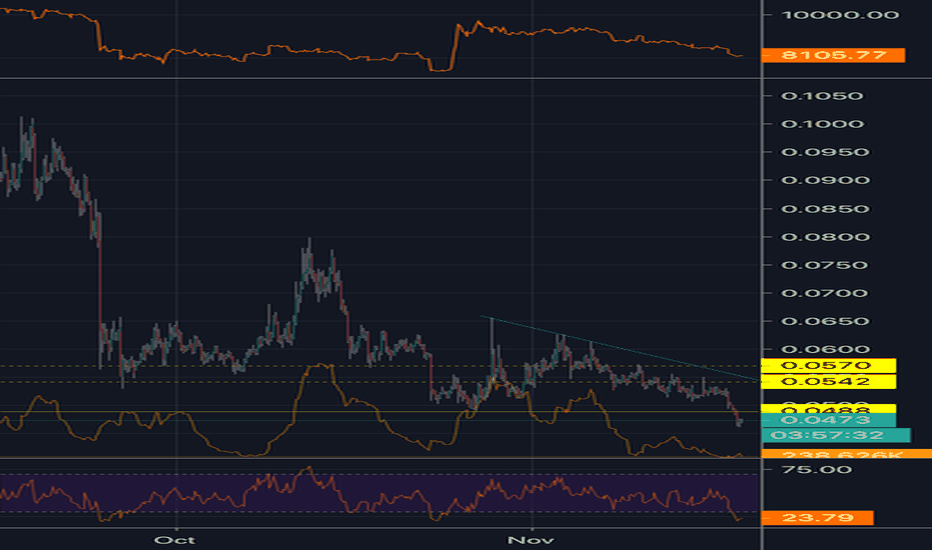Click the Oct date label on time axis
This screenshot has width=932, height=550.
[174, 540]
